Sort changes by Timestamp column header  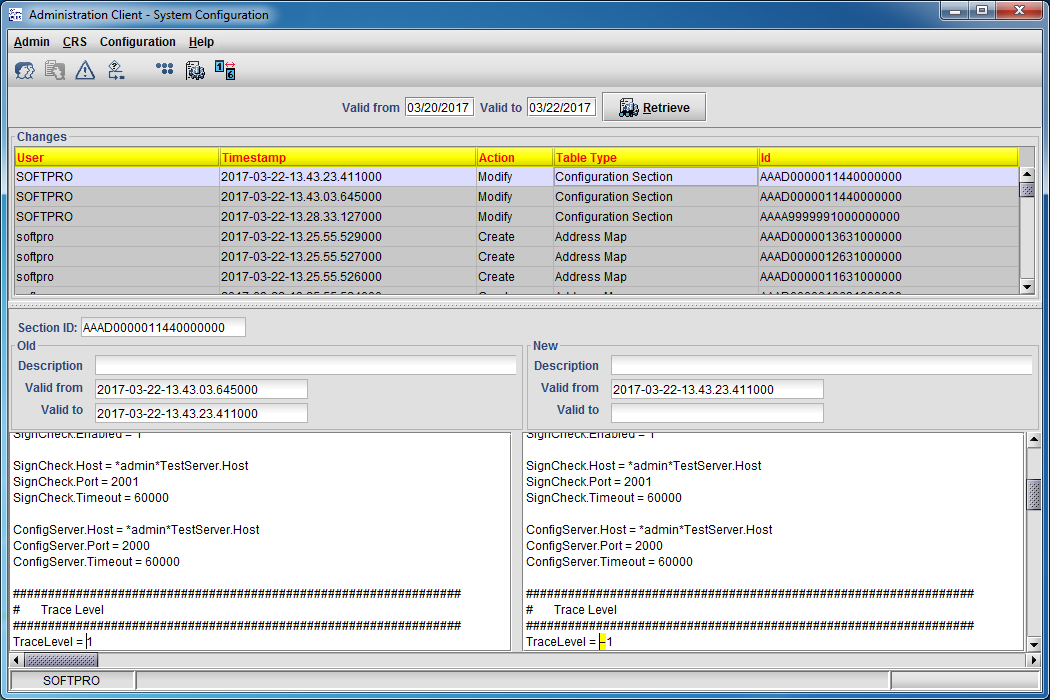point(347,157)
